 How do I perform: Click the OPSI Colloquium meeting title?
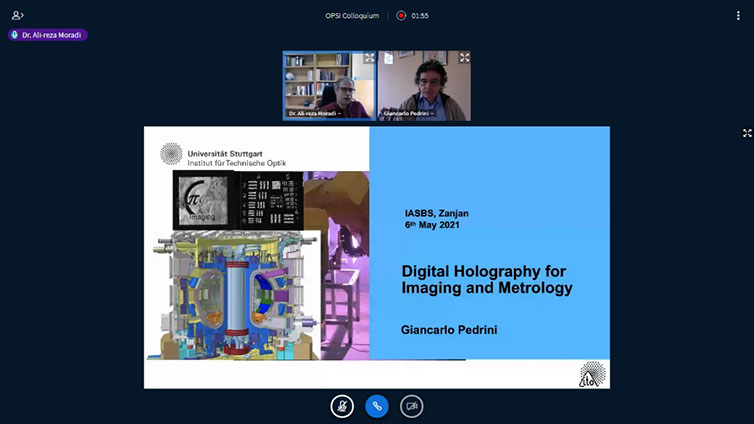pos(352,15)
